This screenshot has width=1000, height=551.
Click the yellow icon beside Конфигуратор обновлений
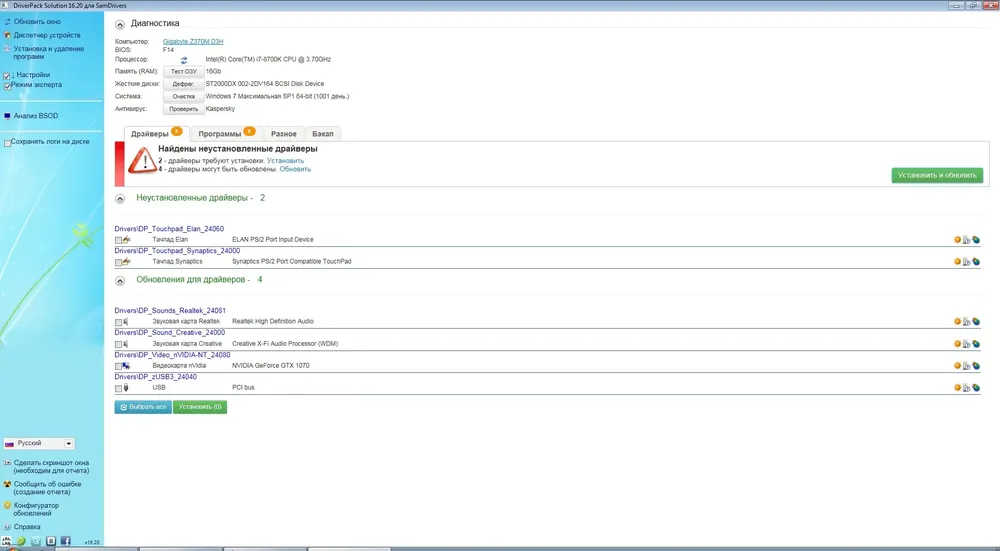7,506
